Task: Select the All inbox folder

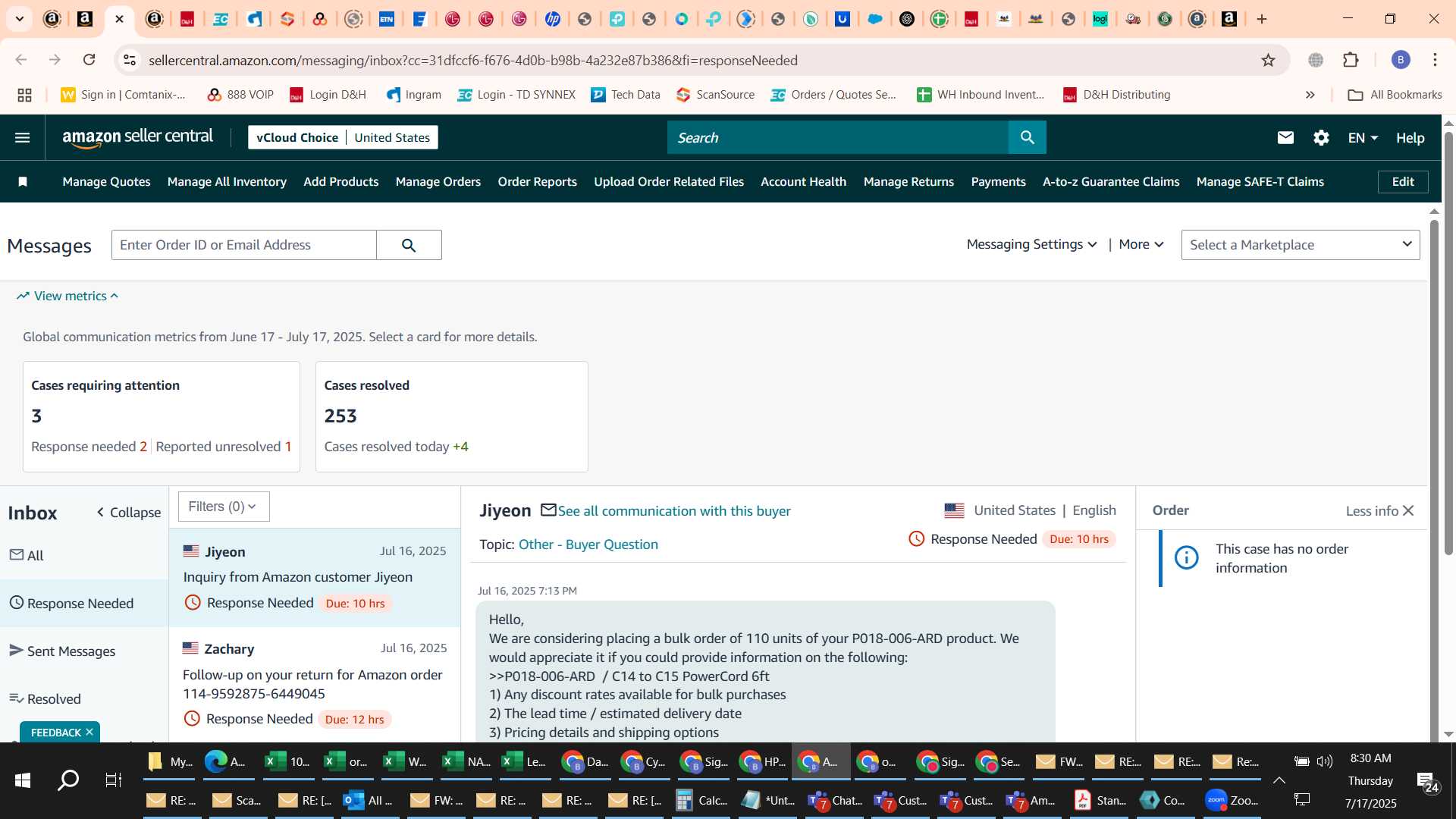Action: pyautogui.click(x=84, y=555)
